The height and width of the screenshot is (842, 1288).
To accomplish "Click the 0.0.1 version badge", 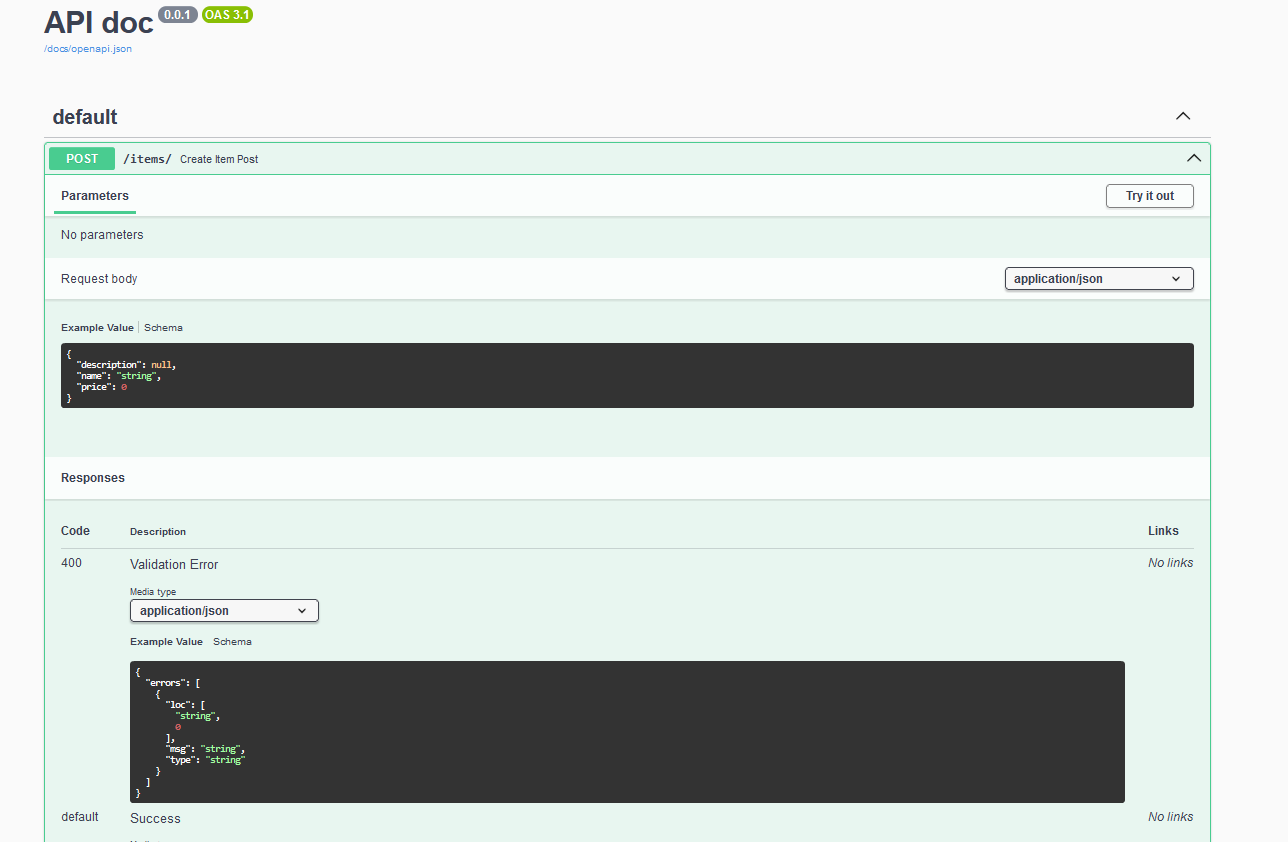I will [x=178, y=15].
